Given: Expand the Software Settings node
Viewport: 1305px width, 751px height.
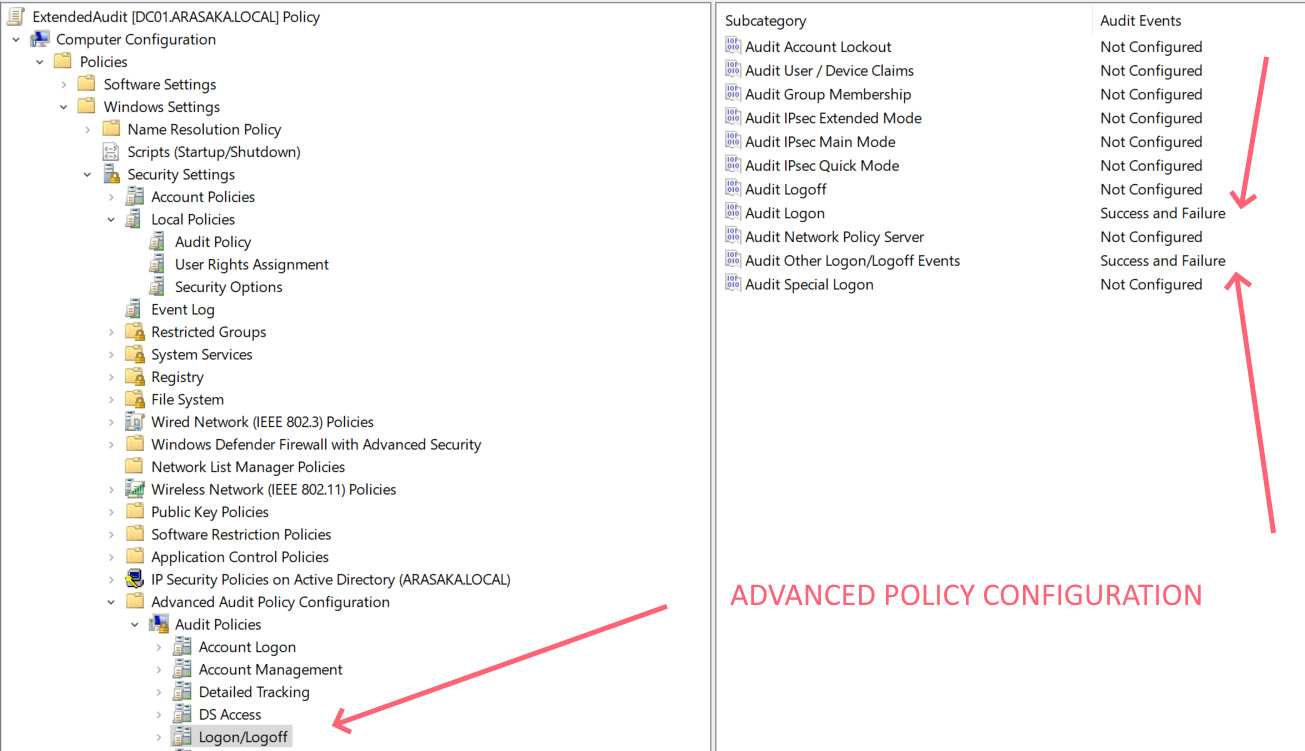Looking at the screenshot, I should [x=64, y=85].
